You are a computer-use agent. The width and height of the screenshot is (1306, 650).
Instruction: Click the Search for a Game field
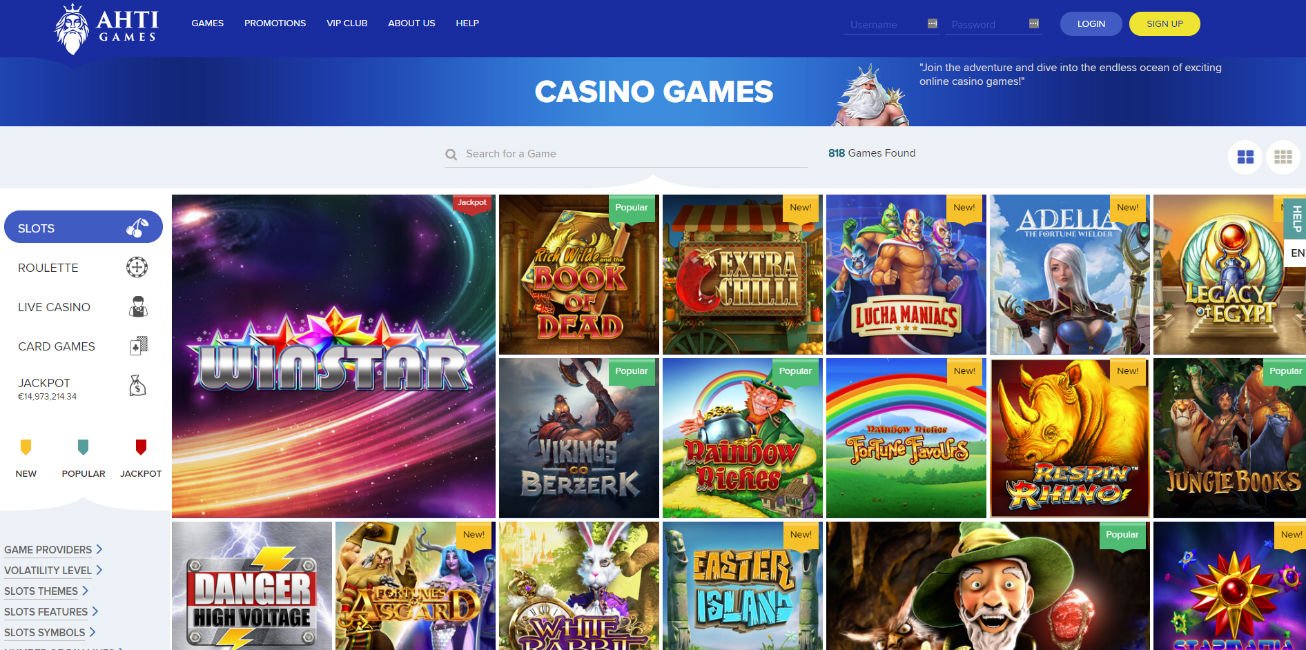[x=627, y=154]
